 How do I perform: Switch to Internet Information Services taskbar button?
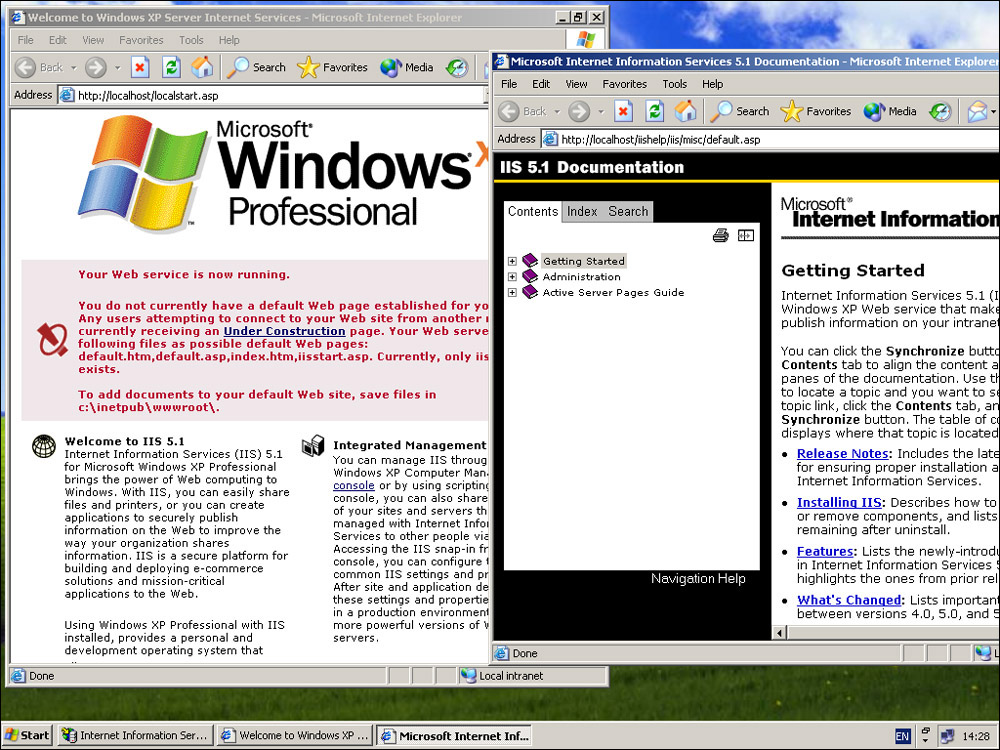[135, 735]
